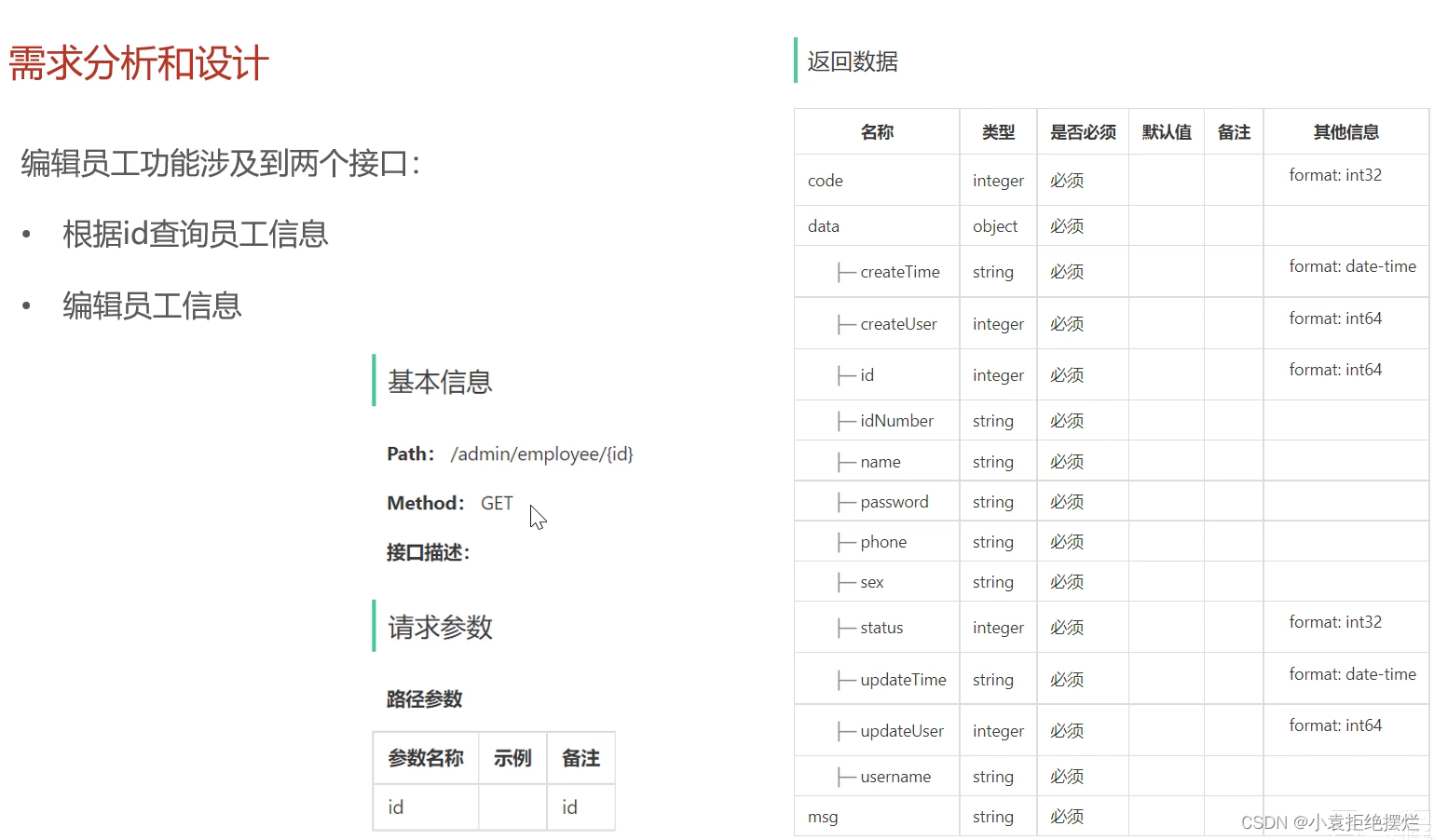Screen dimensions: 1434x840
Task: Click the msg row at table bottom
Action: [822, 816]
